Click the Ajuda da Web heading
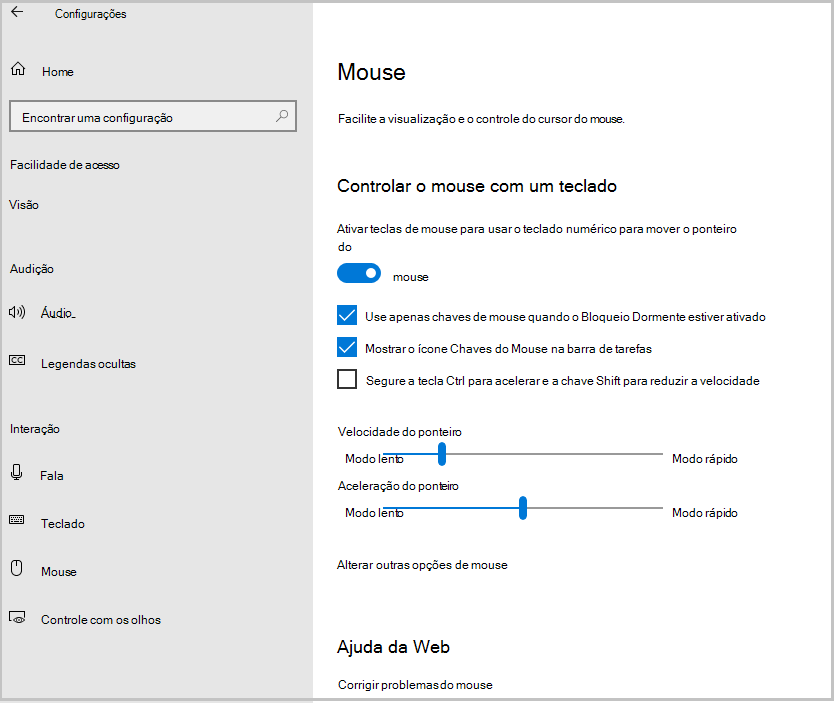 click(x=394, y=647)
